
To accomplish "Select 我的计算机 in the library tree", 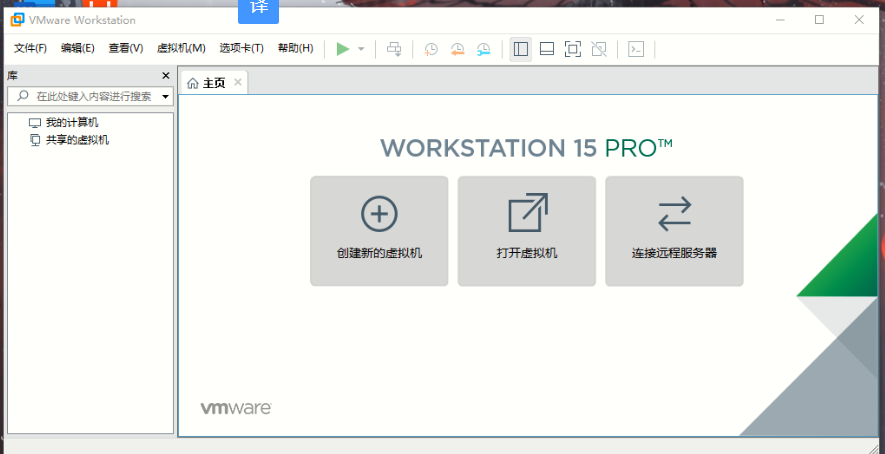I will click(72, 123).
